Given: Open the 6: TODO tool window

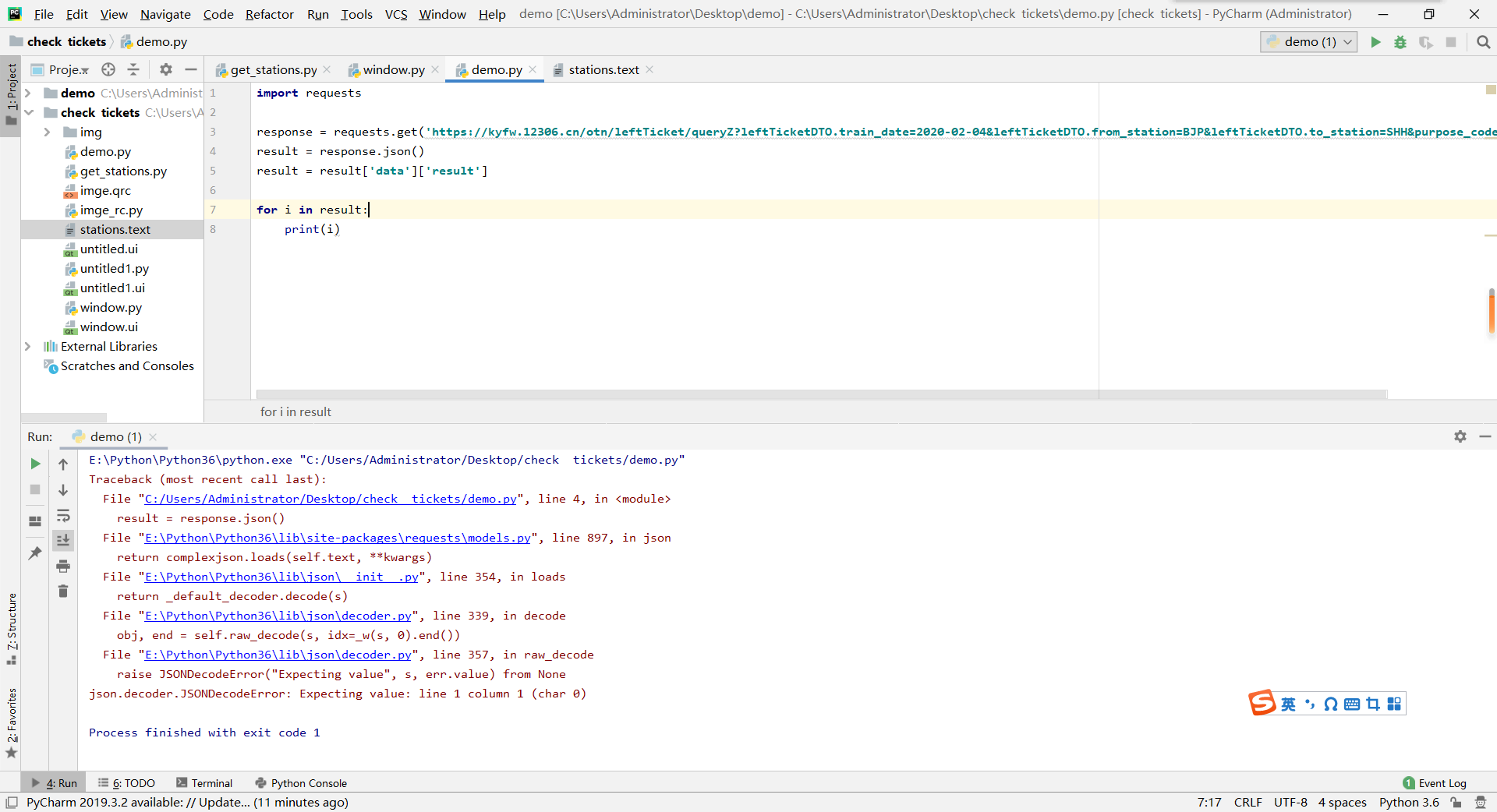Looking at the screenshot, I should tap(126, 783).
